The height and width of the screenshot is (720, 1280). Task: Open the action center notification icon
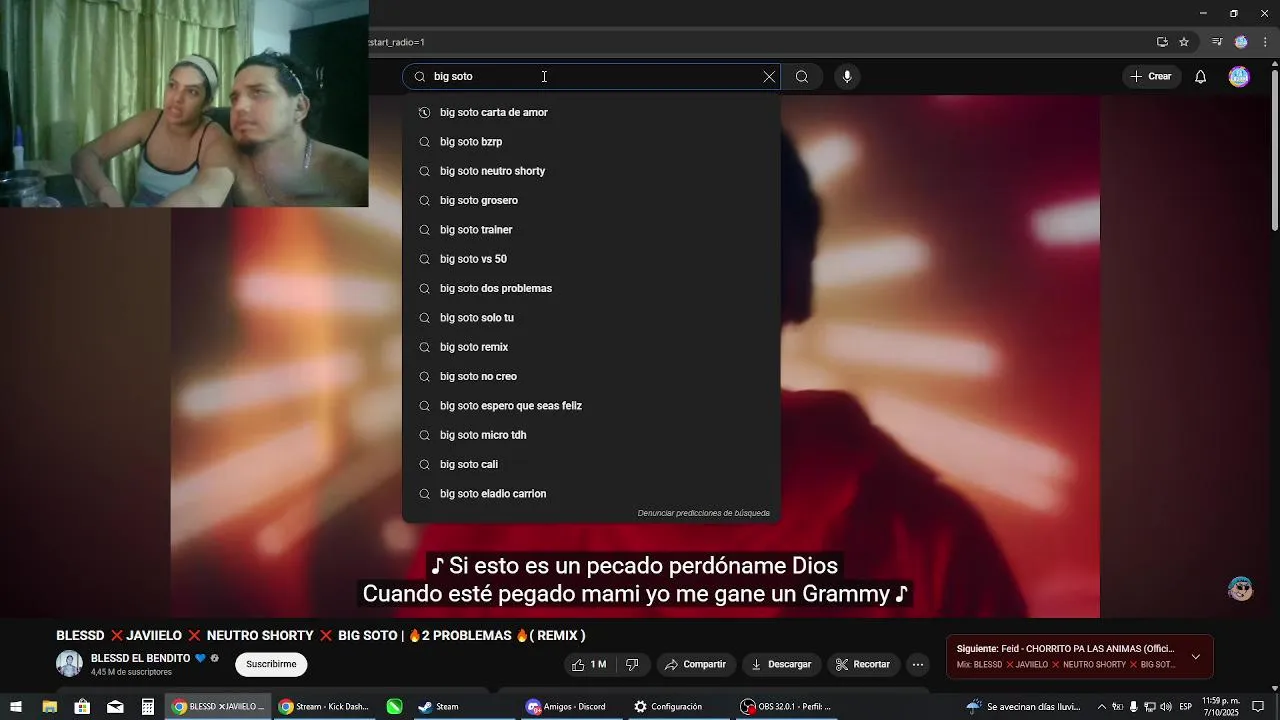click(x=1259, y=706)
